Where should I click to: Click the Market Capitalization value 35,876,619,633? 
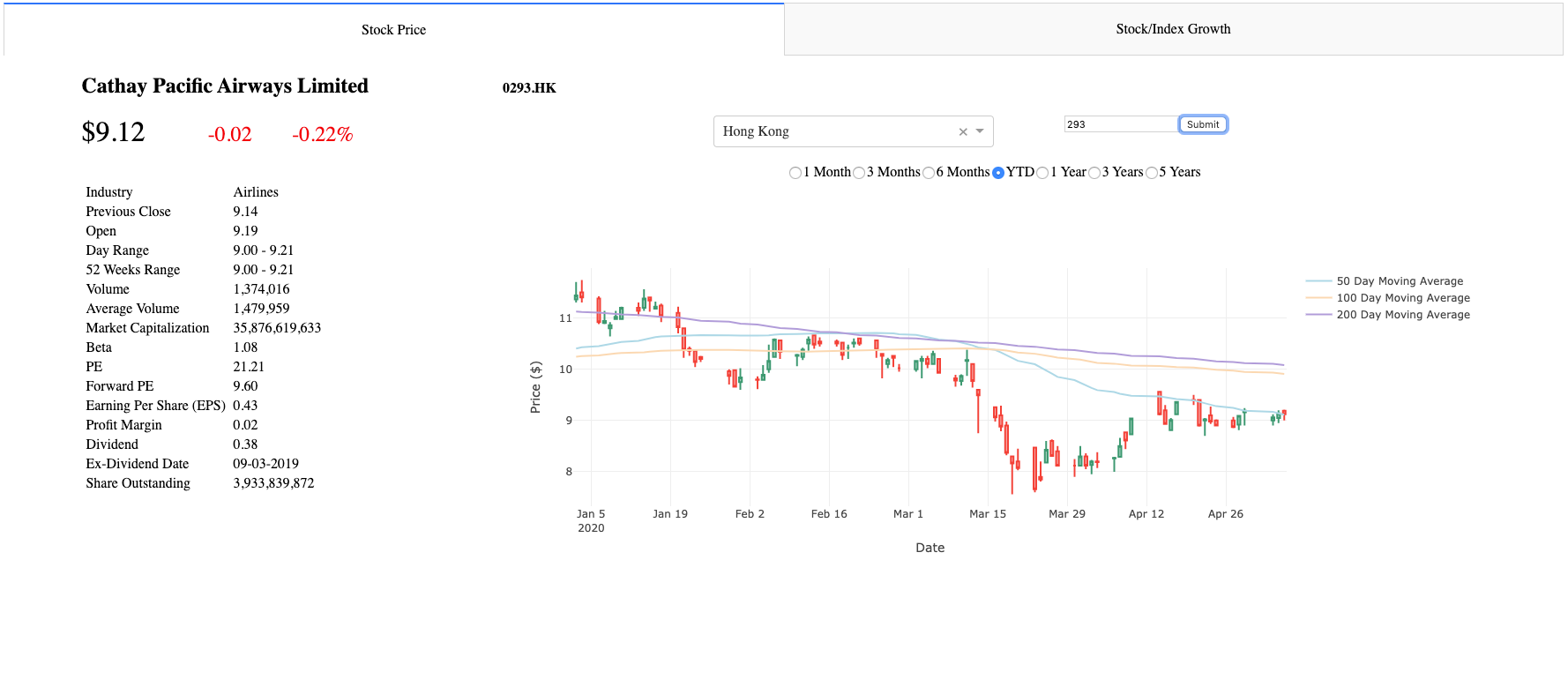click(277, 328)
